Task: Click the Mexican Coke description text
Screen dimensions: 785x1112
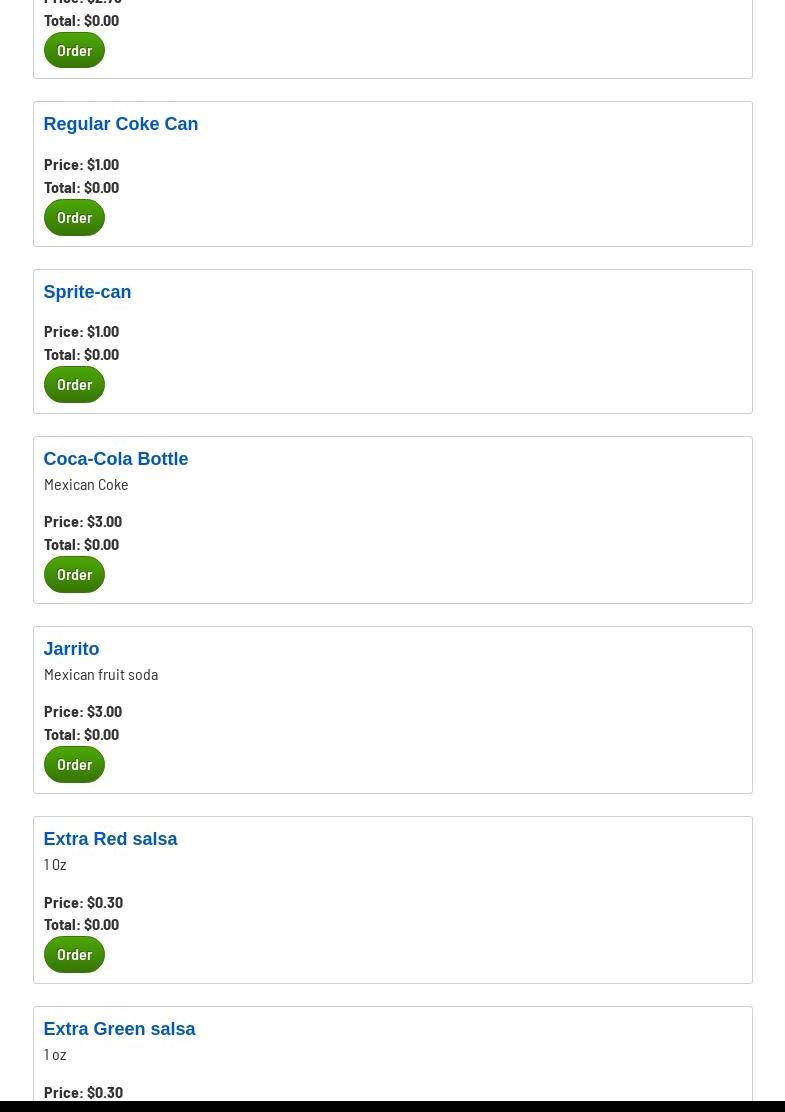Action: (86, 484)
